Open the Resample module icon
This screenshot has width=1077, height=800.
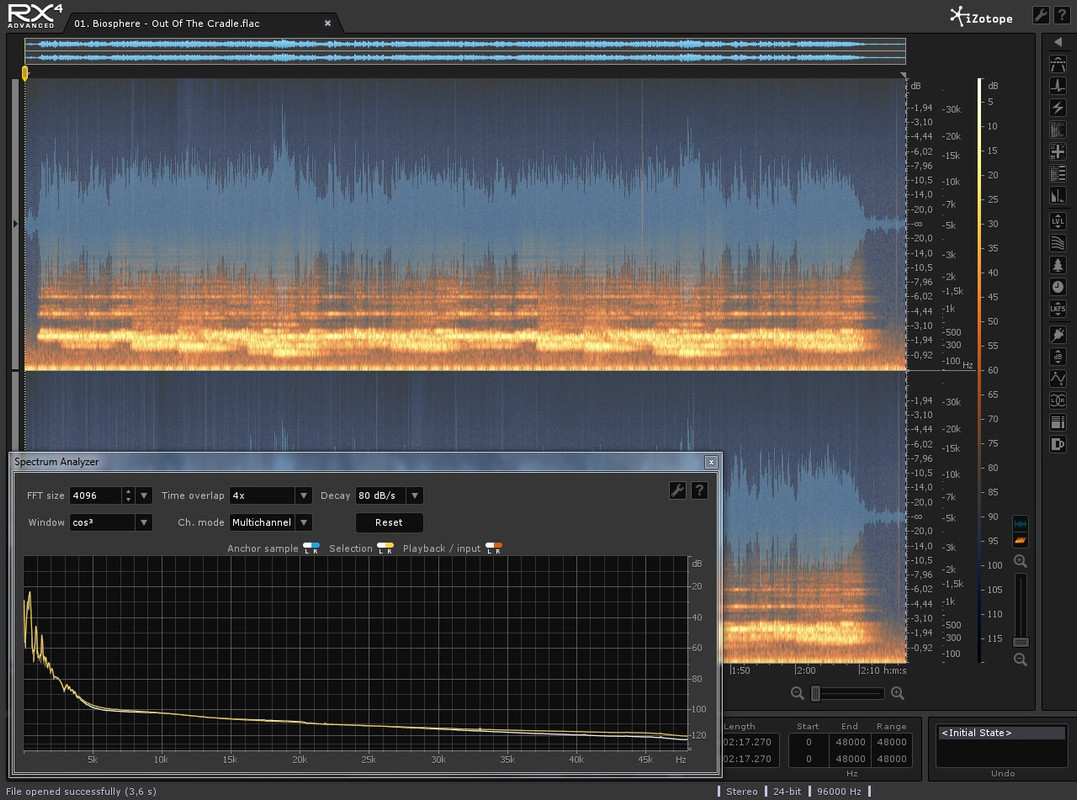1058,422
